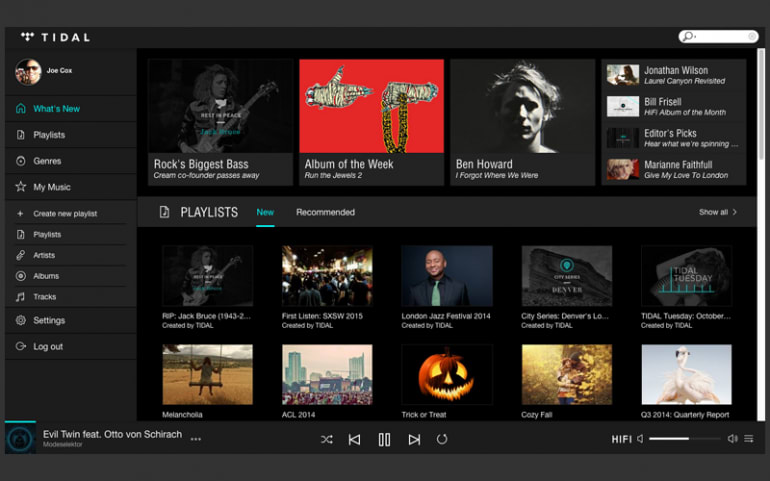Pause the current song

(x=384, y=439)
